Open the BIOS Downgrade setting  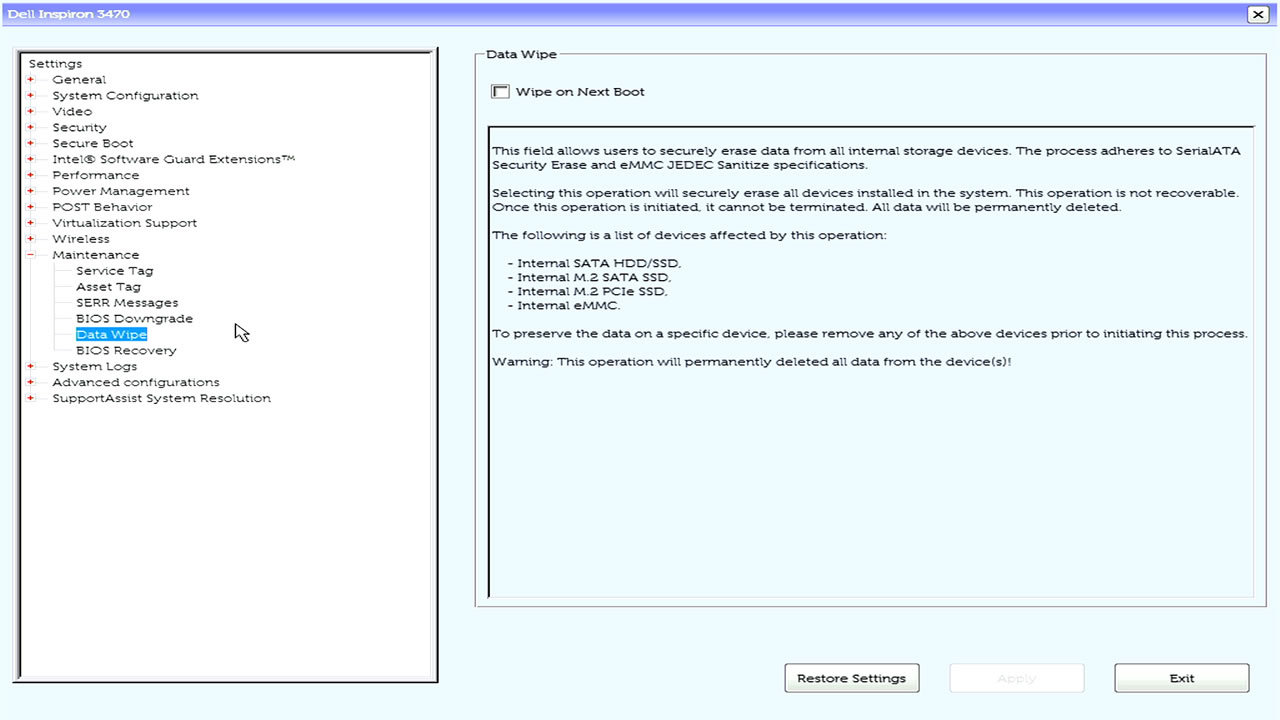134,319
